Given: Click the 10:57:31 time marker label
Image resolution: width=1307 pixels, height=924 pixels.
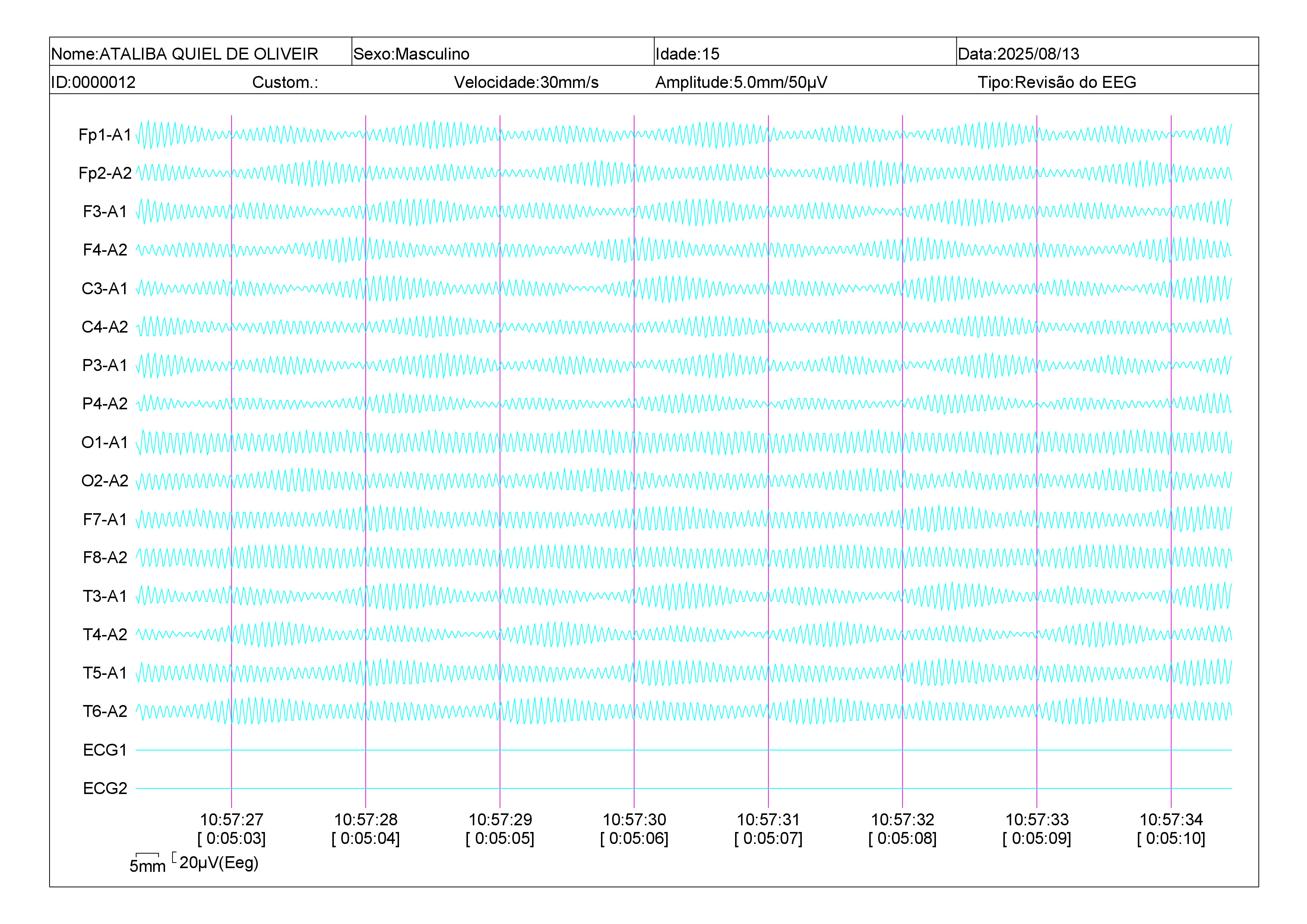Looking at the screenshot, I should point(769,820).
